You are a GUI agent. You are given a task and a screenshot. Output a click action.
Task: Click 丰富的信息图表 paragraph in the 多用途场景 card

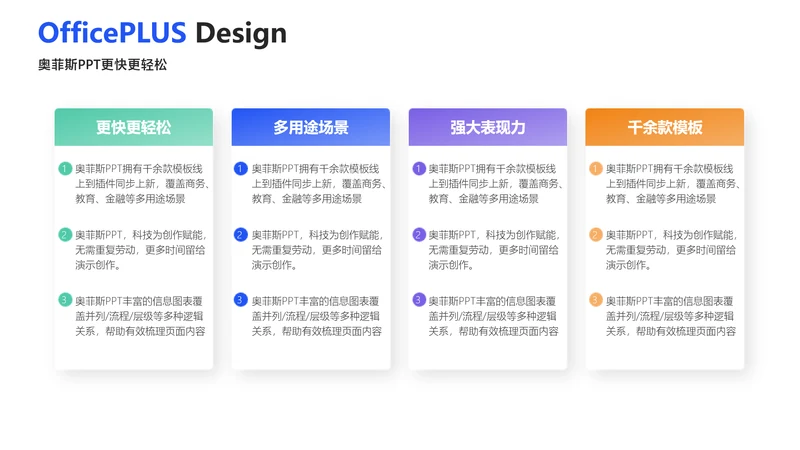pyautogui.click(x=317, y=316)
